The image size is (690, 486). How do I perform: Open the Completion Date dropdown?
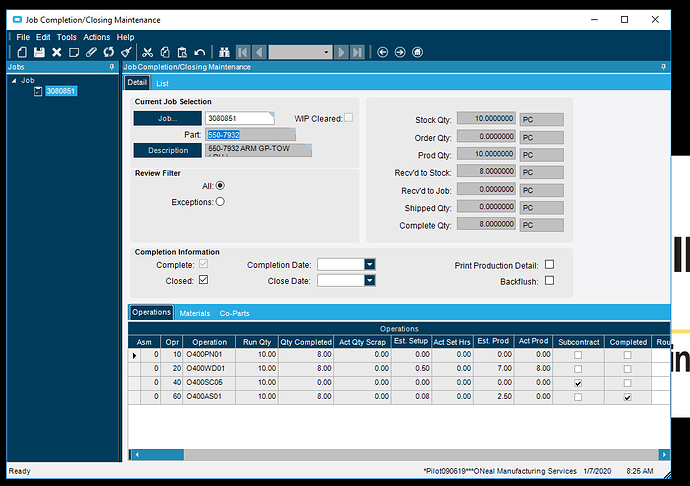[x=369, y=265]
